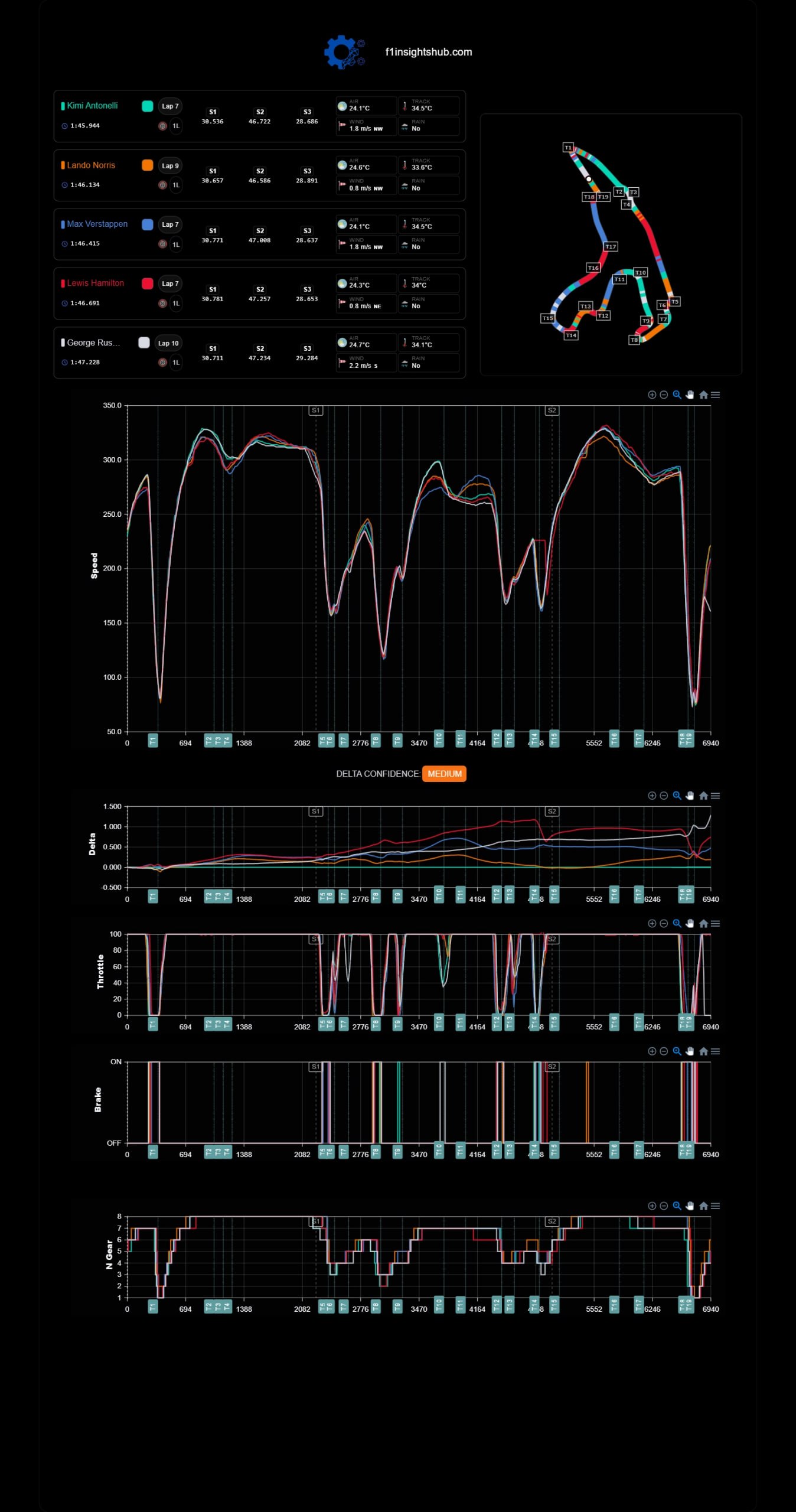Image resolution: width=796 pixels, height=1512 pixels.
Task: Reset zoom with Delta chart home icon
Action: [703, 796]
